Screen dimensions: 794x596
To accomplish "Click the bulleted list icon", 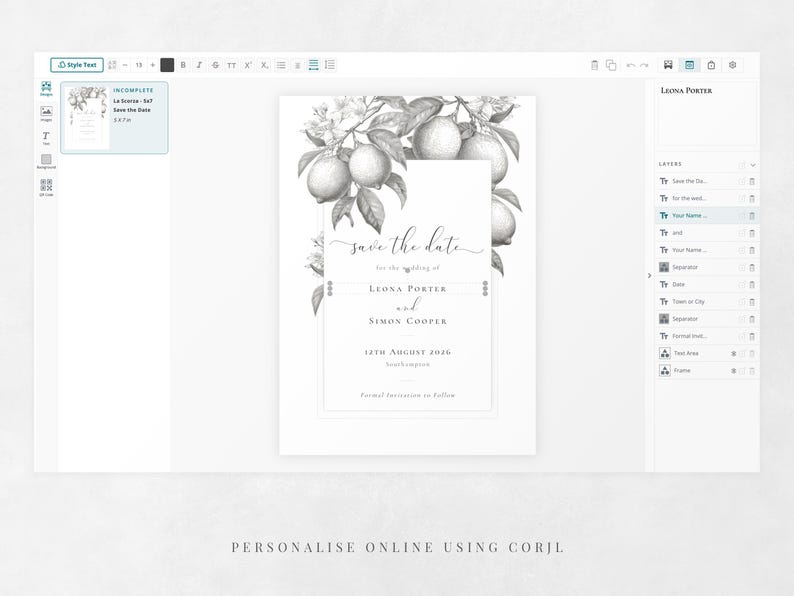I will point(281,65).
